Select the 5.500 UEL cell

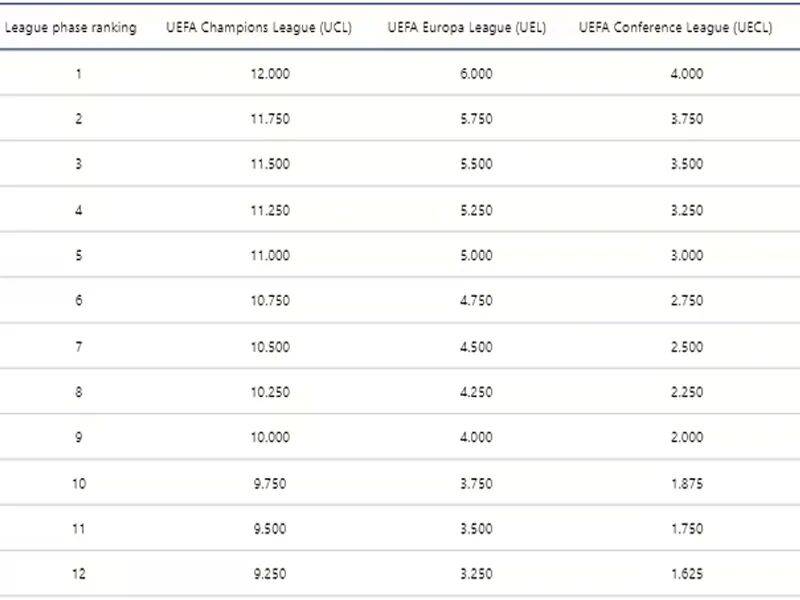click(x=476, y=164)
